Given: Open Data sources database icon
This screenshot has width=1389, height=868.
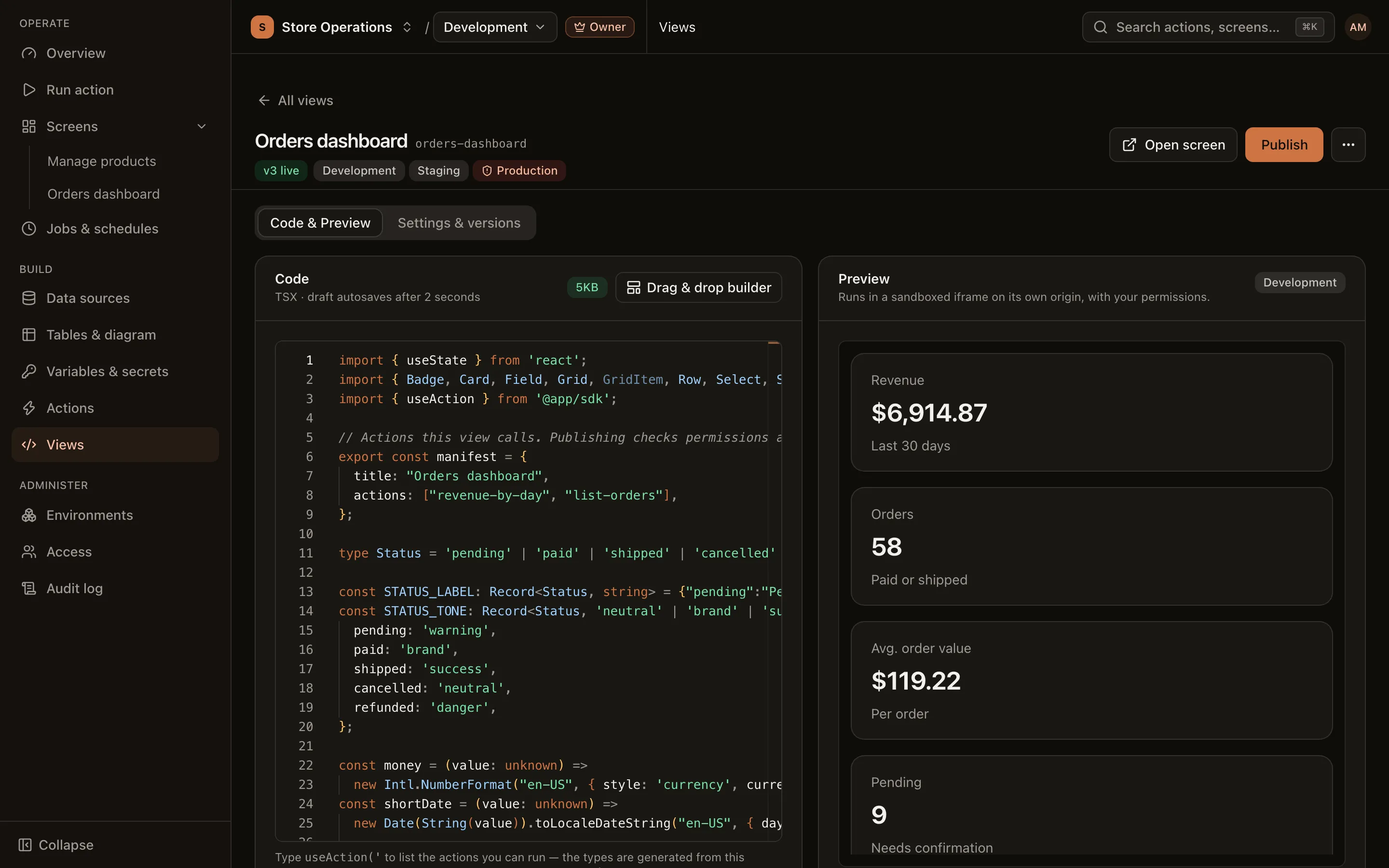Looking at the screenshot, I should (29, 298).
